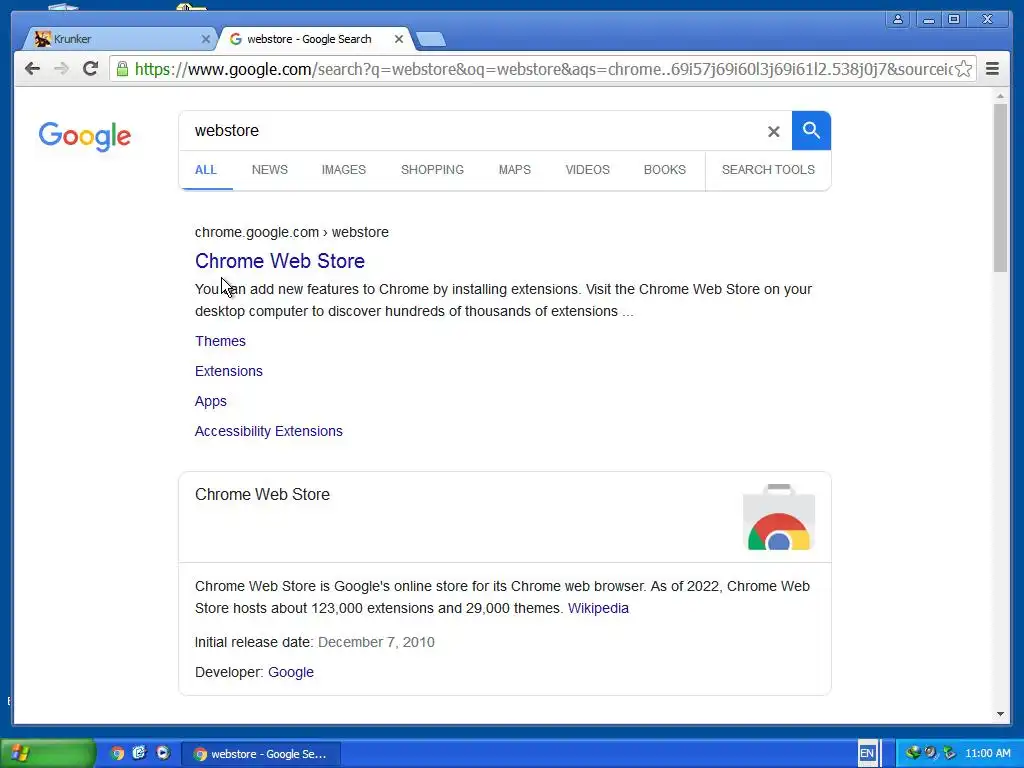Click the first system tray network icon
Image resolution: width=1024 pixels, height=768 pixels.
913,753
